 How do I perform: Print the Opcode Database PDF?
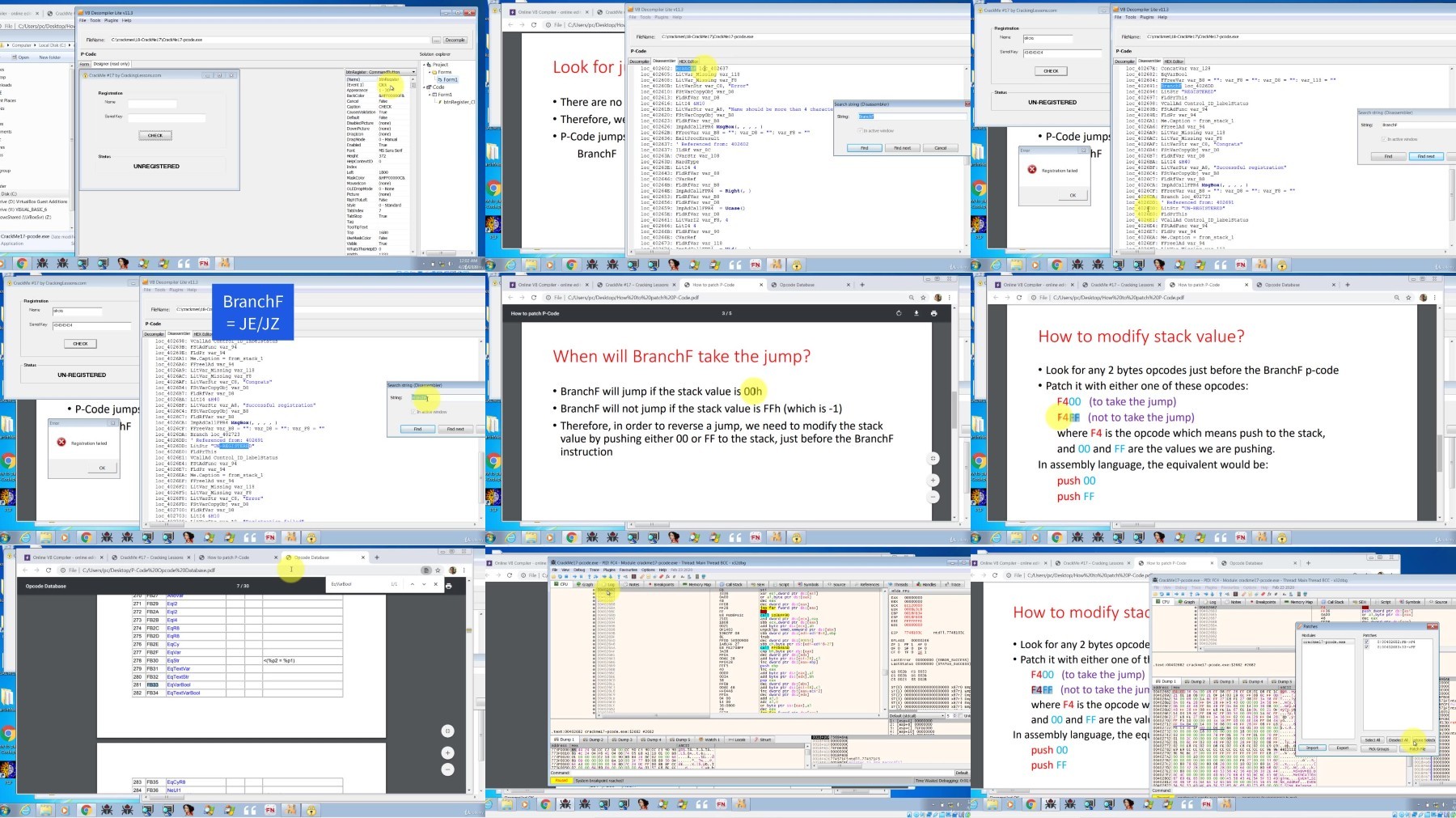tap(448, 586)
